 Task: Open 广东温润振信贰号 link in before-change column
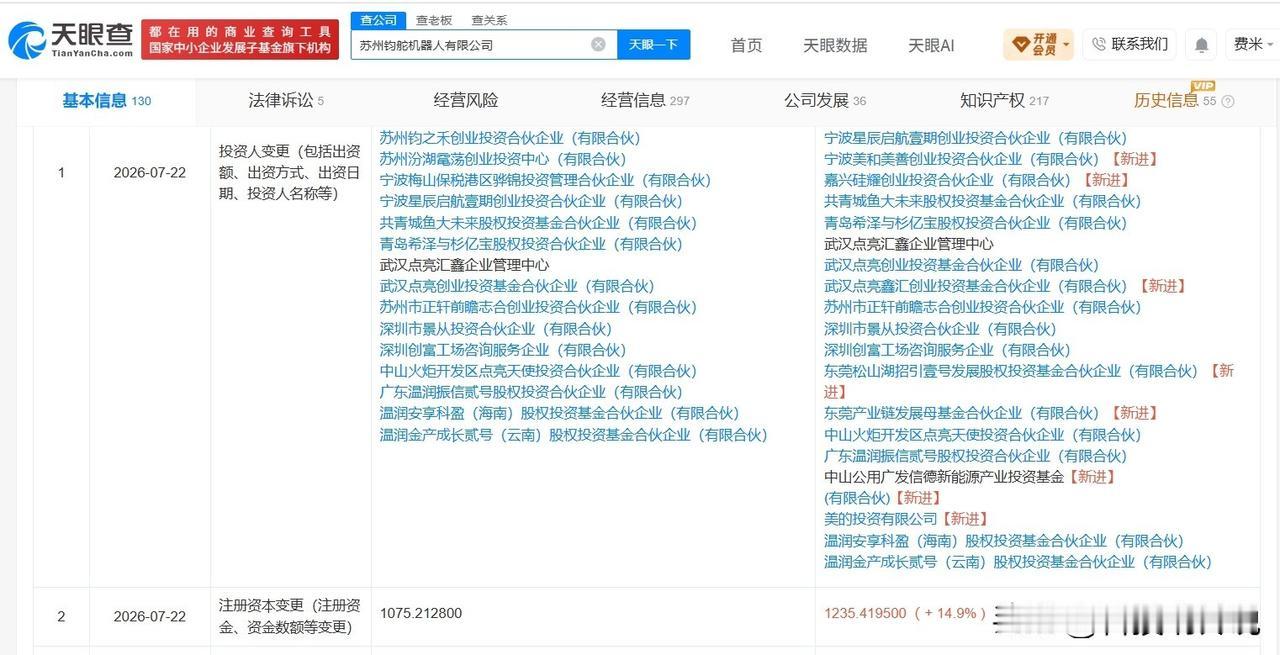click(x=530, y=392)
